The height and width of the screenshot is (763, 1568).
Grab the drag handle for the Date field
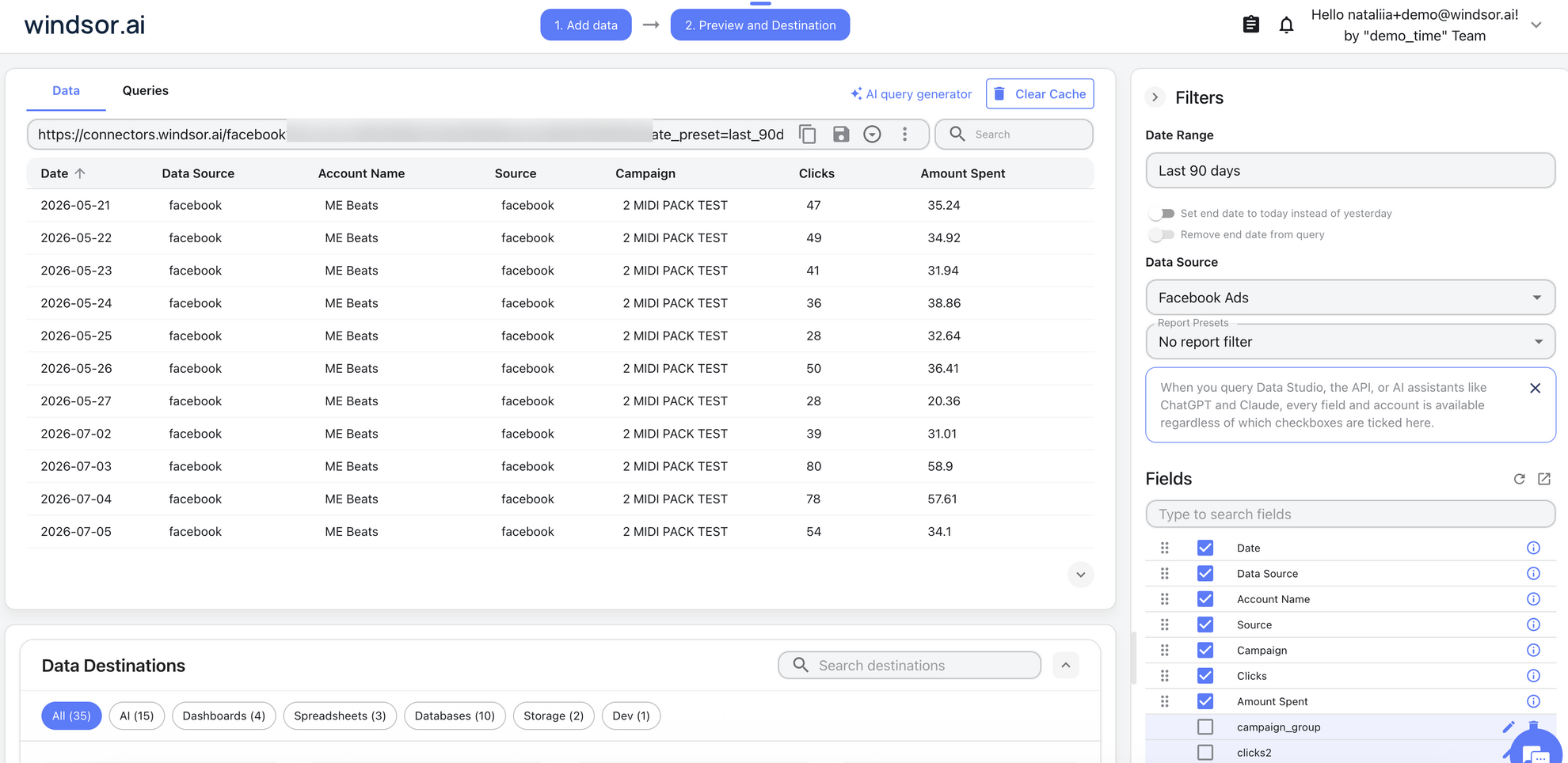1164,548
